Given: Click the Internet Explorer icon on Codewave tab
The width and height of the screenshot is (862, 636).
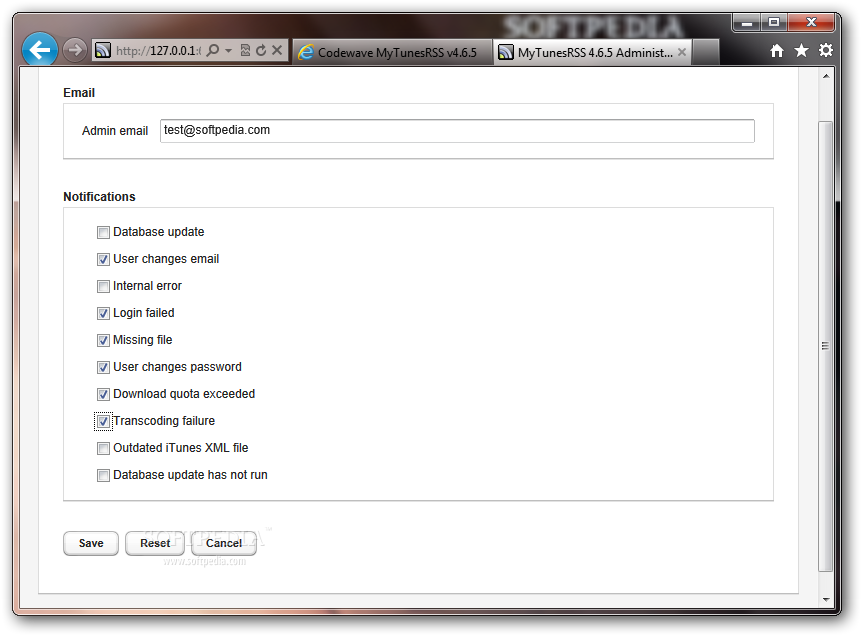Looking at the screenshot, I should click(x=306, y=52).
